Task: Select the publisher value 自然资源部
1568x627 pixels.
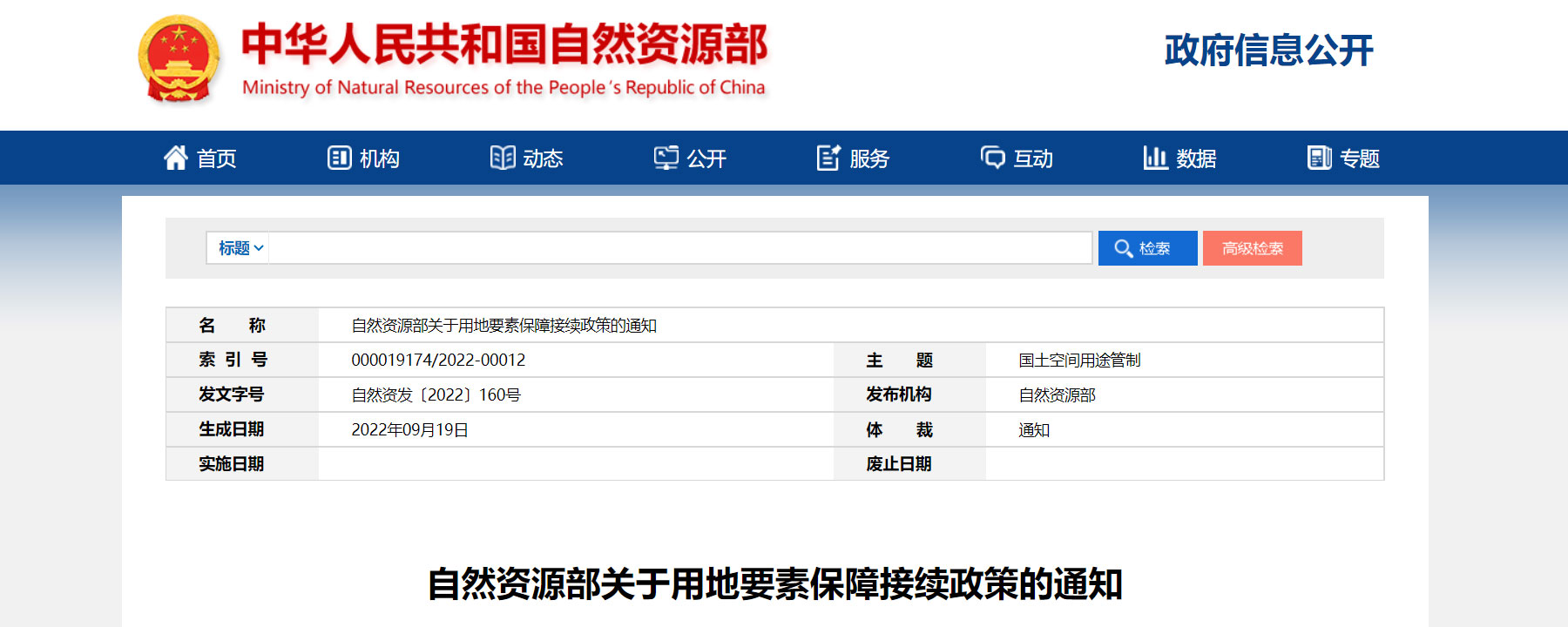Action: pos(1057,394)
